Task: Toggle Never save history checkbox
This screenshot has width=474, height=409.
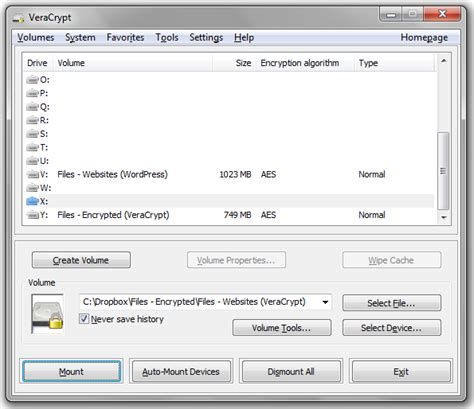Action: pos(84,319)
